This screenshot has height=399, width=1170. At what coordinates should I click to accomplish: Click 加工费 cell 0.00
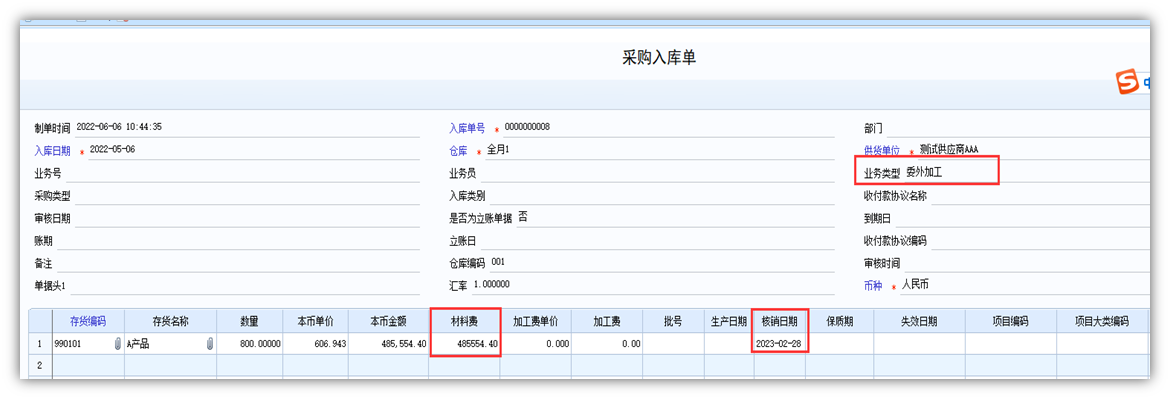pyautogui.click(x=607, y=344)
